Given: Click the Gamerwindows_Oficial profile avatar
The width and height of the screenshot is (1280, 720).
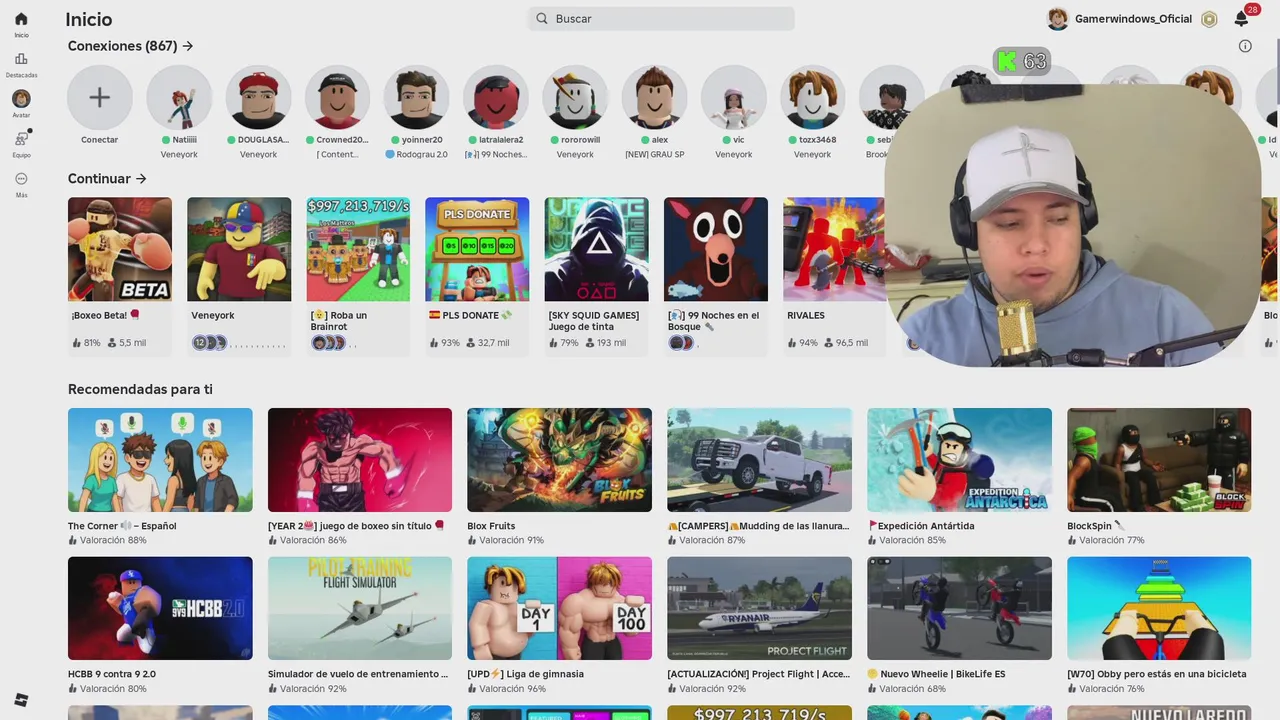Looking at the screenshot, I should point(1057,19).
